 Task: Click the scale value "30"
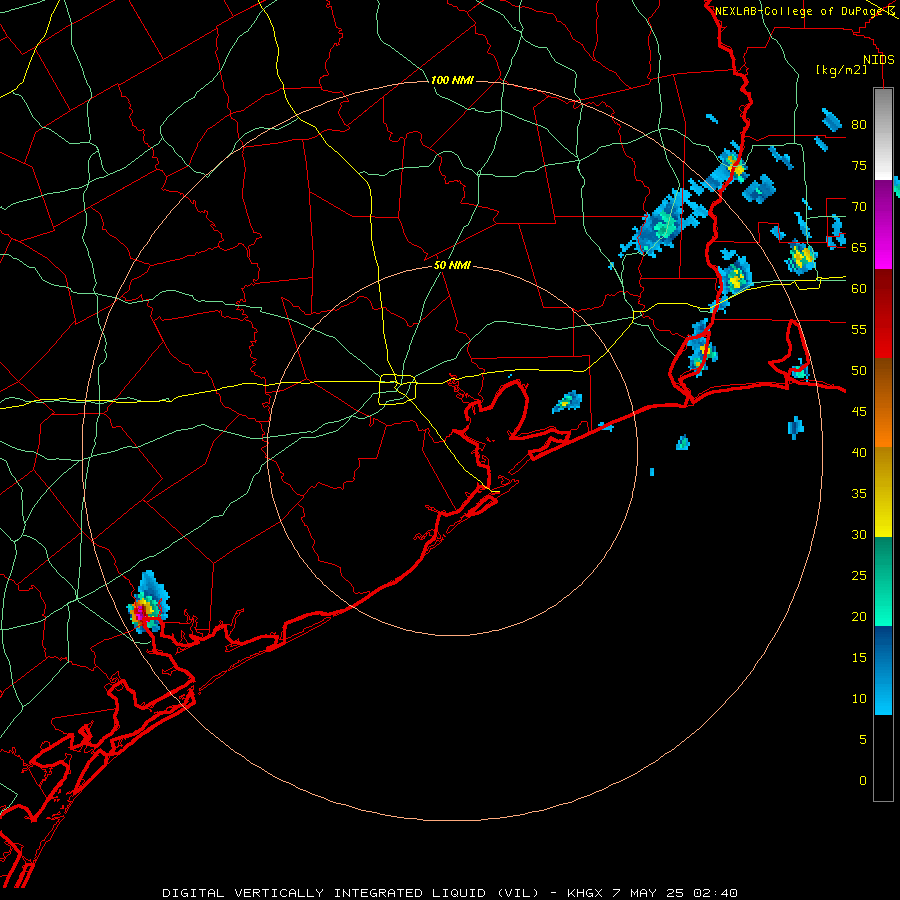(859, 534)
